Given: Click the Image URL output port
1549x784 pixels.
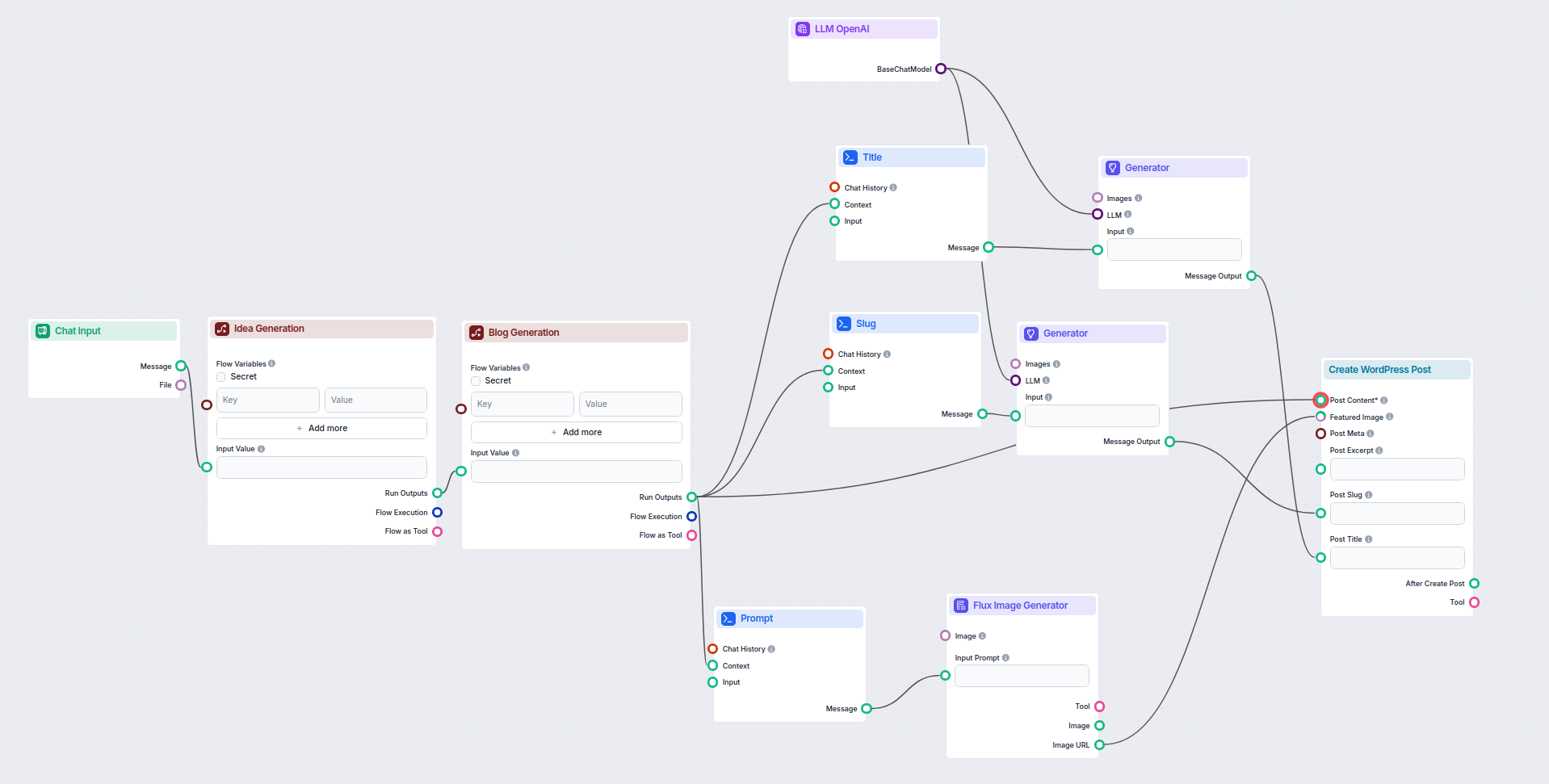Looking at the screenshot, I should tap(1099, 745).
